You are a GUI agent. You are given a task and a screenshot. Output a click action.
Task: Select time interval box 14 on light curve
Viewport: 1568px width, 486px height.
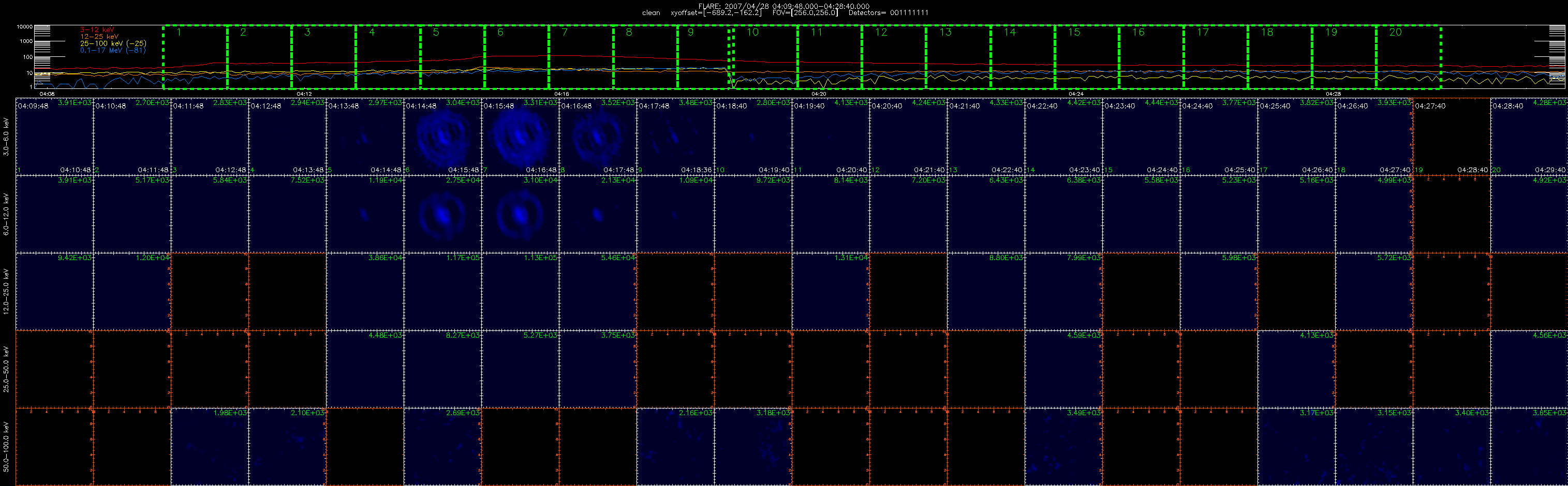coord(1023,57)
